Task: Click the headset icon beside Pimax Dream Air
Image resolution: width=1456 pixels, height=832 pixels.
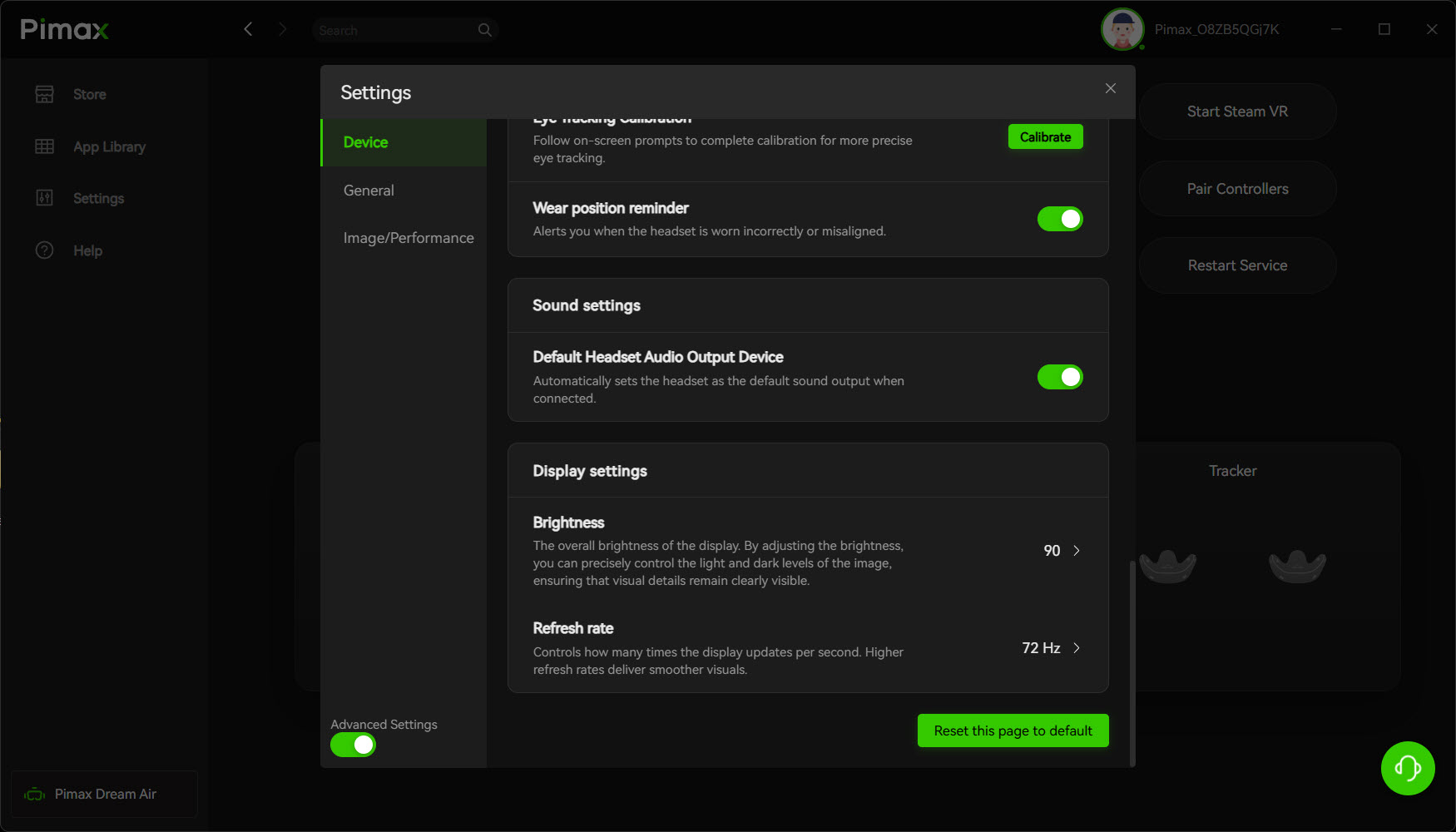Action: 35,795
